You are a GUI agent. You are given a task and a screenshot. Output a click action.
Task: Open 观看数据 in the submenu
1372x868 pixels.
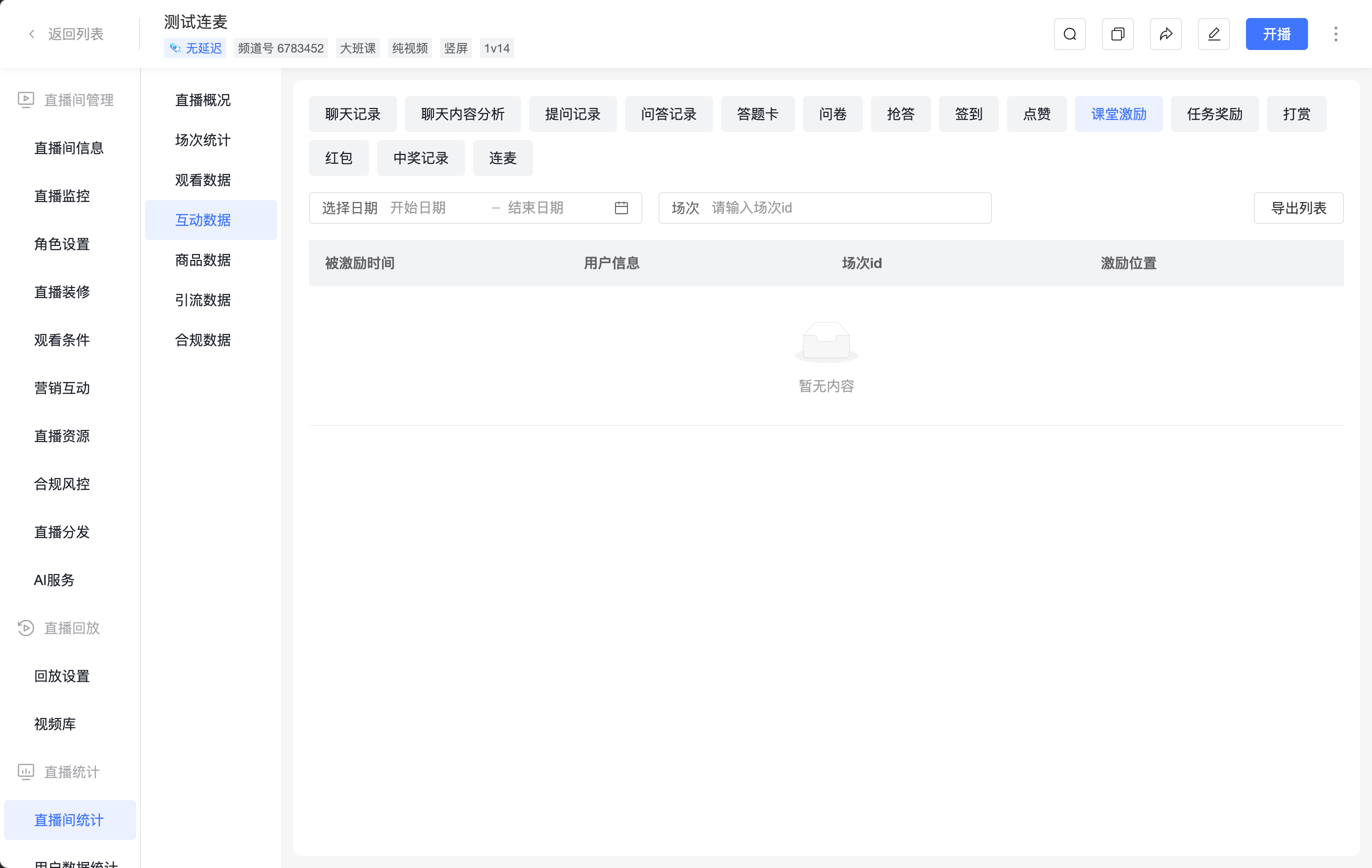(211, 180)
